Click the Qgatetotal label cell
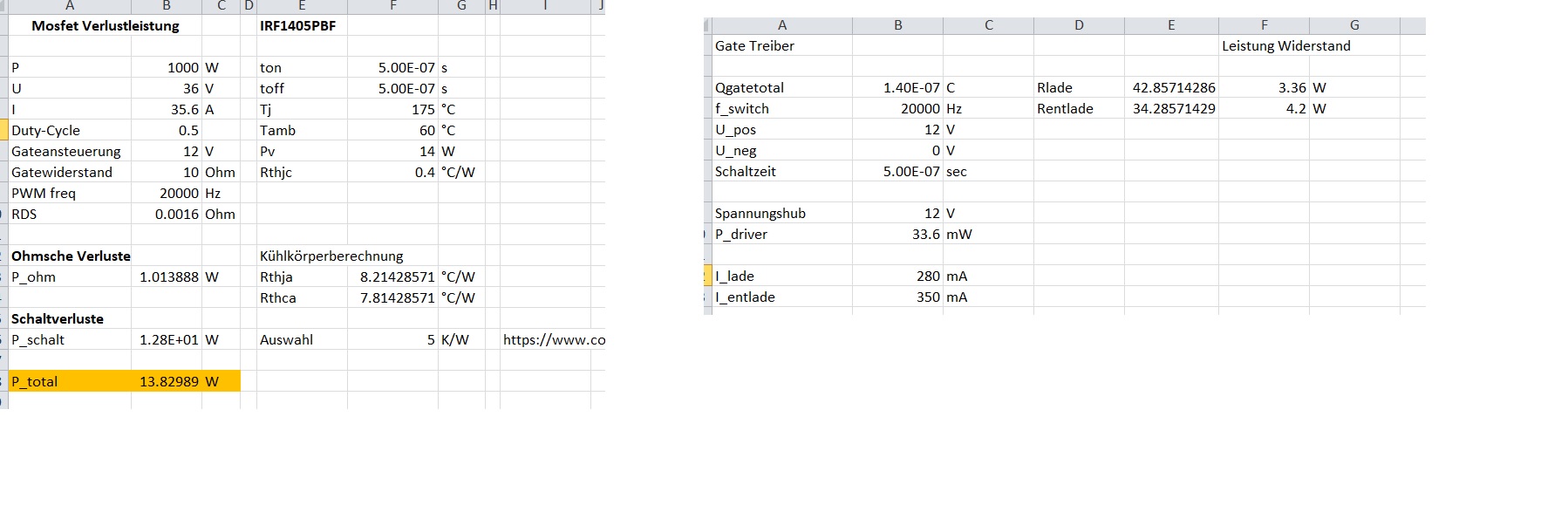The height and width of the screenshot is (512, 1568). tap(782, 87)
